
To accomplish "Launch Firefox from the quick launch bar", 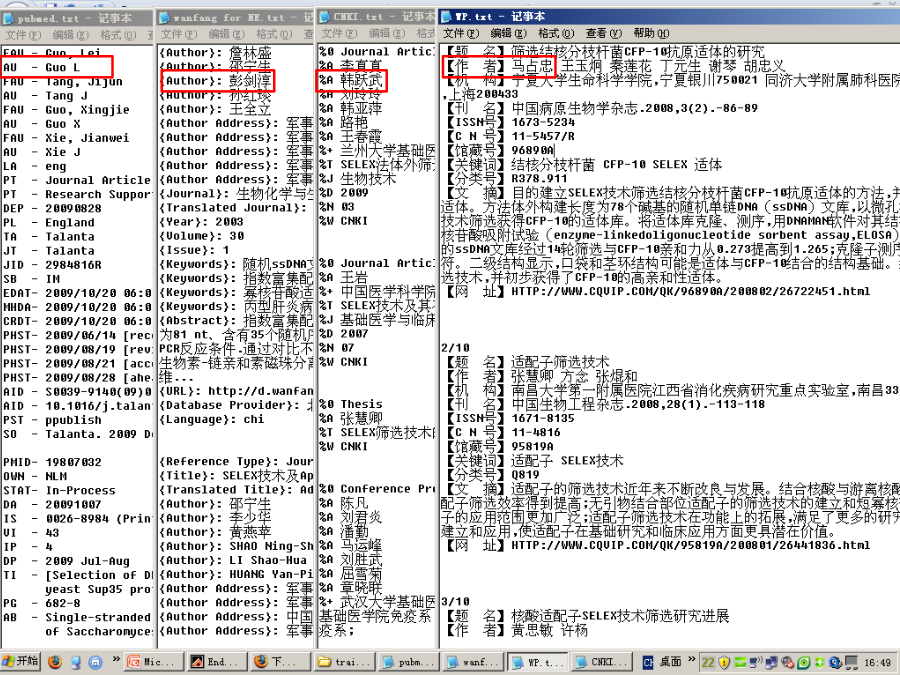I will coord(55,662).
